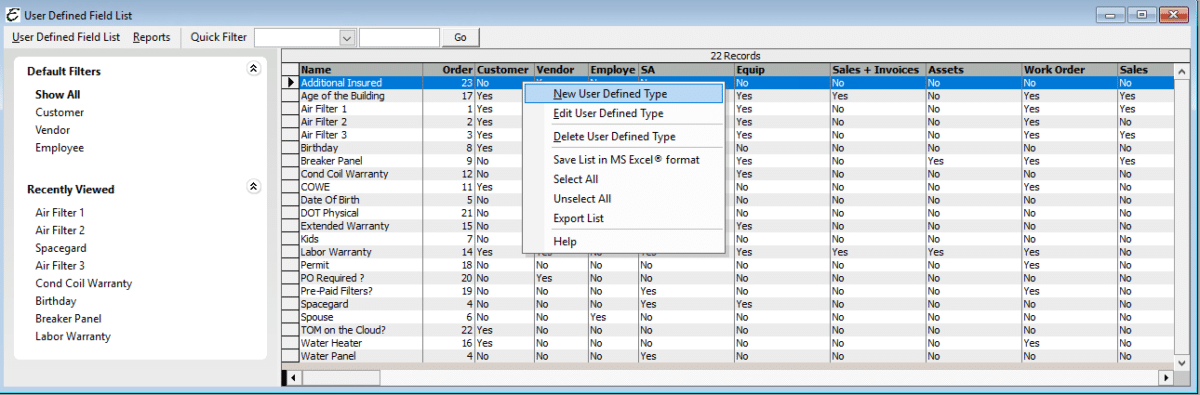This screenshot has height=395, width=1200.
Task: Sort by the Equip column header
Action: click(x=782, y=70)
